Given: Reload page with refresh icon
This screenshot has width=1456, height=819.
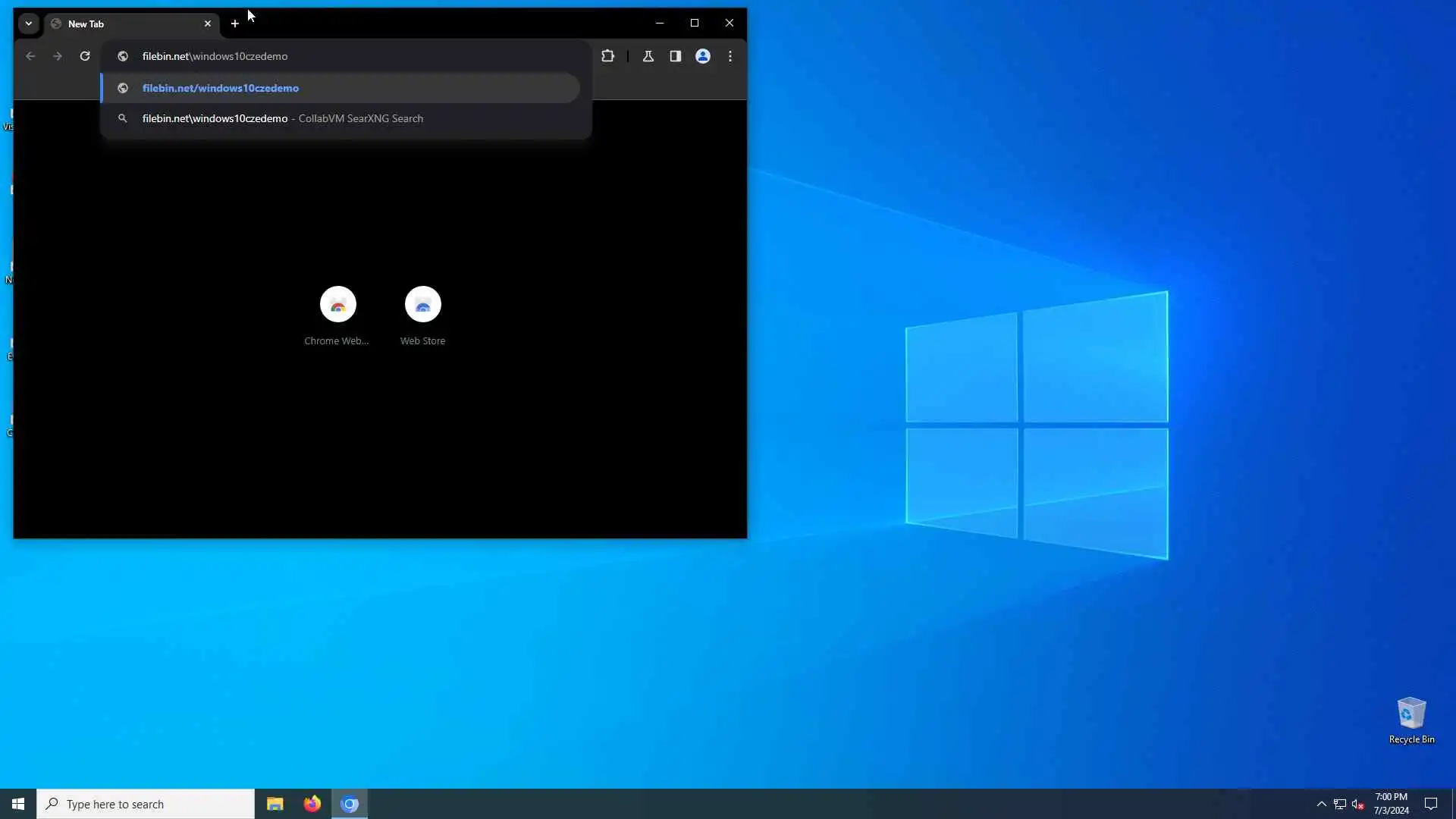Looking at the screenshot, I should pos(85,56).
